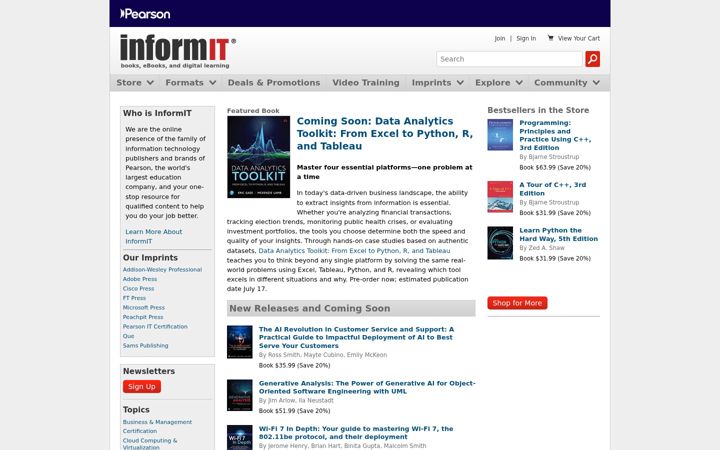The width and height of the screenshot is (720, 450).
Task: Open Learn Python the Hard Way link
Action: [558, 234]
